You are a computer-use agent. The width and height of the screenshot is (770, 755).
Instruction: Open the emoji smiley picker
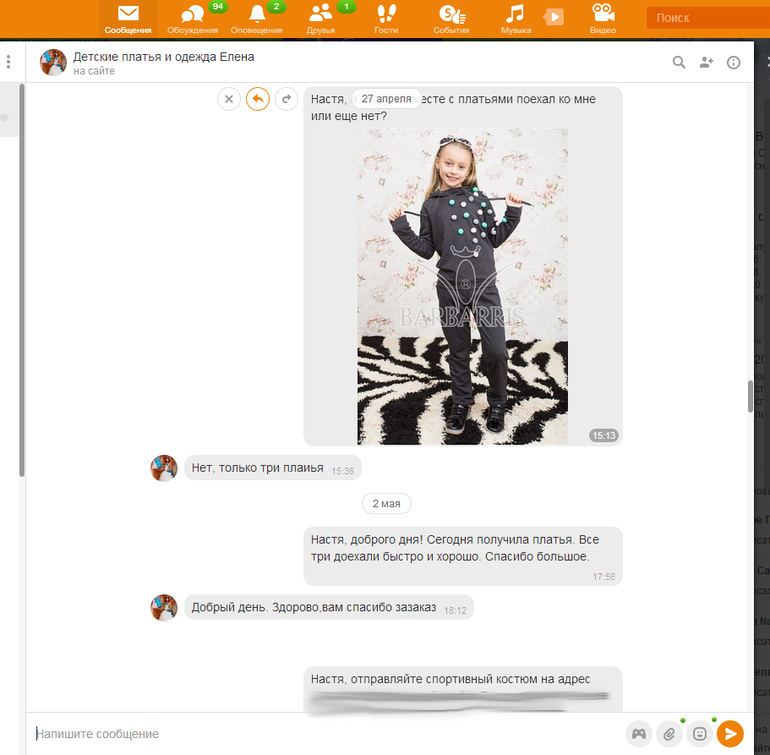[x=700, y=734]
